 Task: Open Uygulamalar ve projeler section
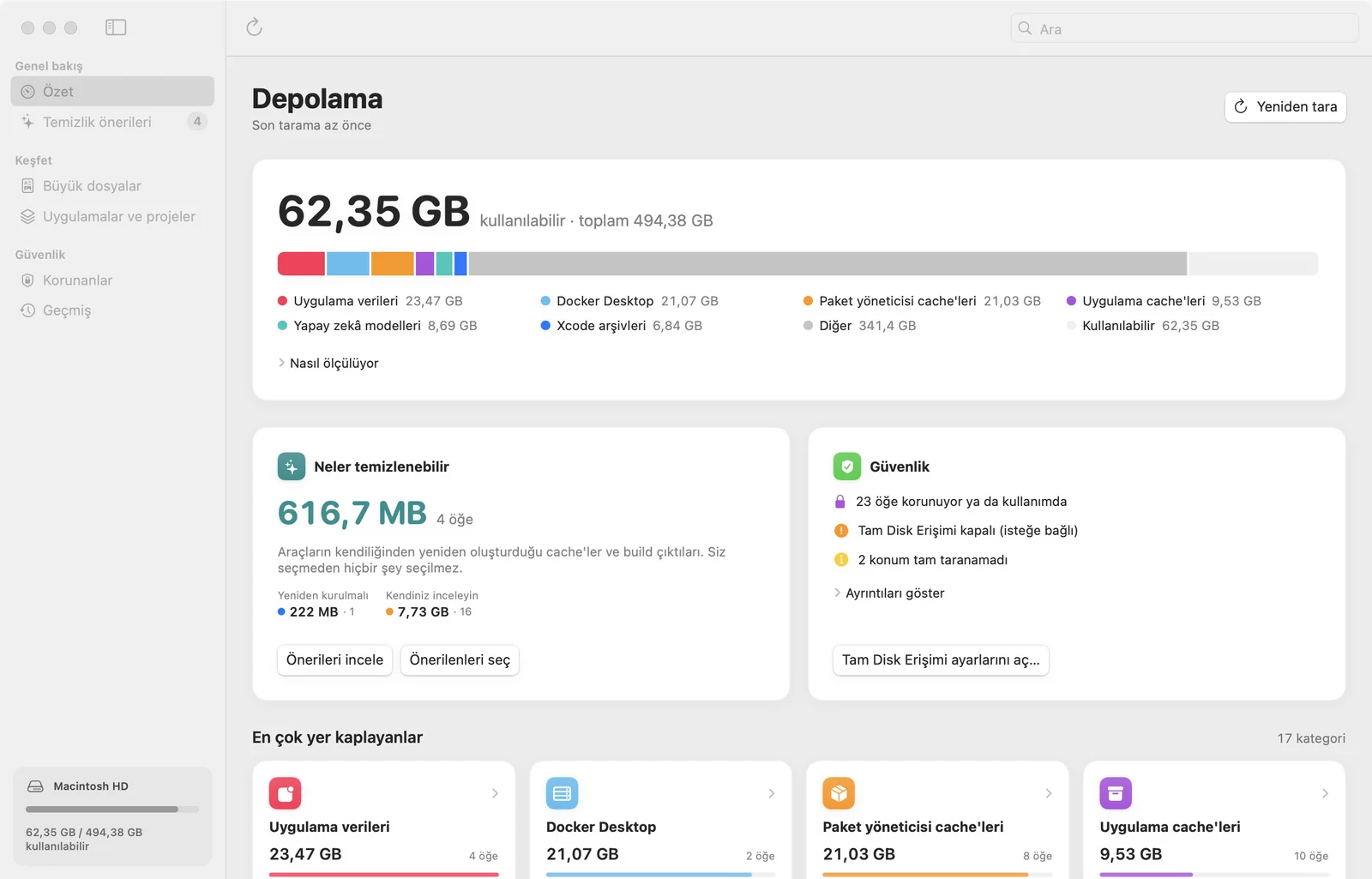(112, 217)
